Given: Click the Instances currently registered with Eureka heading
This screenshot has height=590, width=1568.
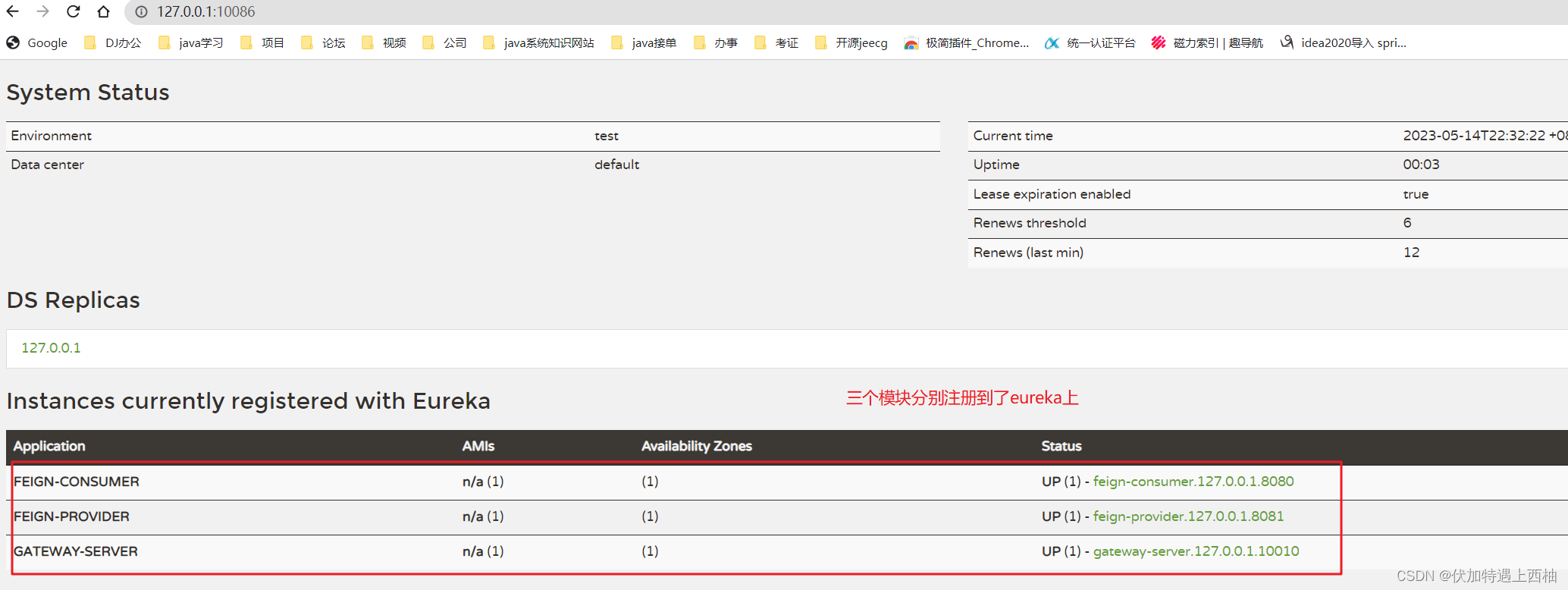Looking at the screenshot, I should pyautogui.click(x=249, y=401).
